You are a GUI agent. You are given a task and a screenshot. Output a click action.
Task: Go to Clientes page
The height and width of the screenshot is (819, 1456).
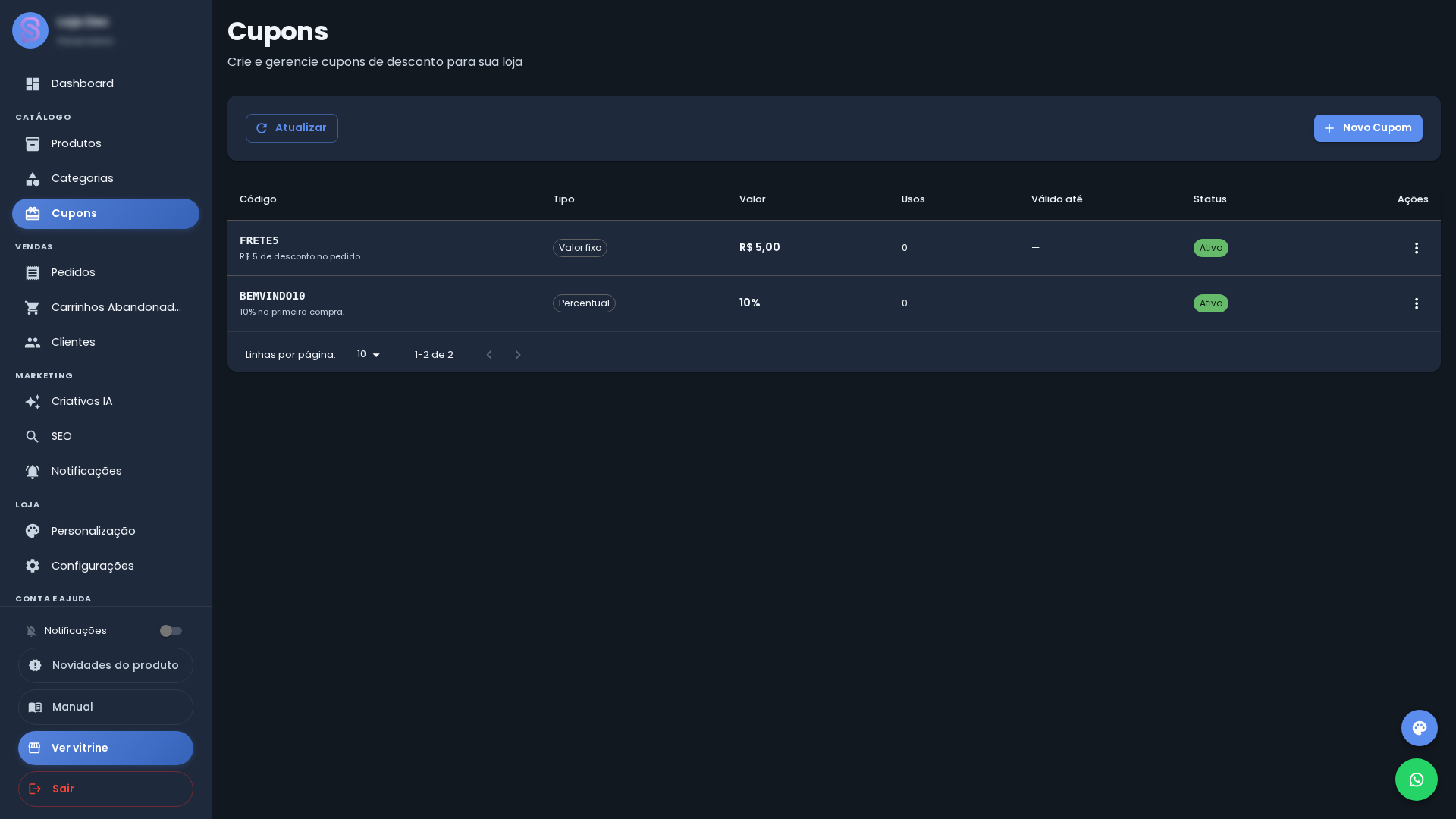[x=105, y=343]
